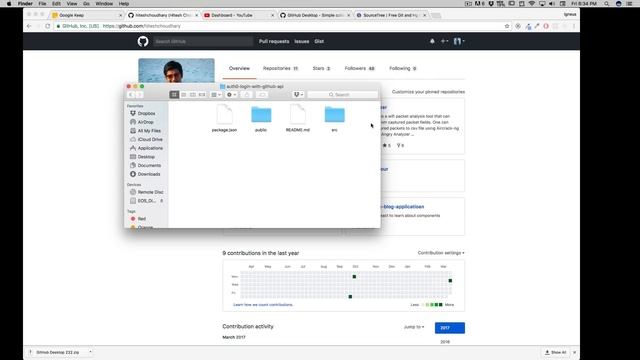Viewport: 640px width, 360px height.
Task: Click the browser reload button
Action: pos(48,26)
